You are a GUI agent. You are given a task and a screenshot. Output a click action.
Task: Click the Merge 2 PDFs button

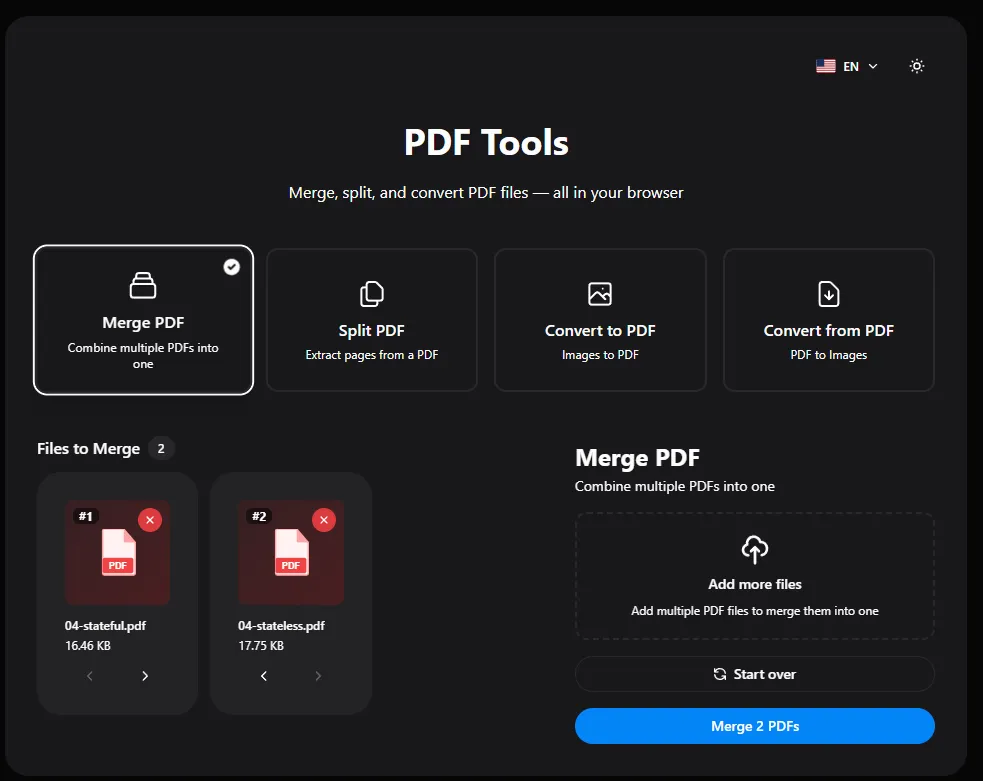[754, 726]
